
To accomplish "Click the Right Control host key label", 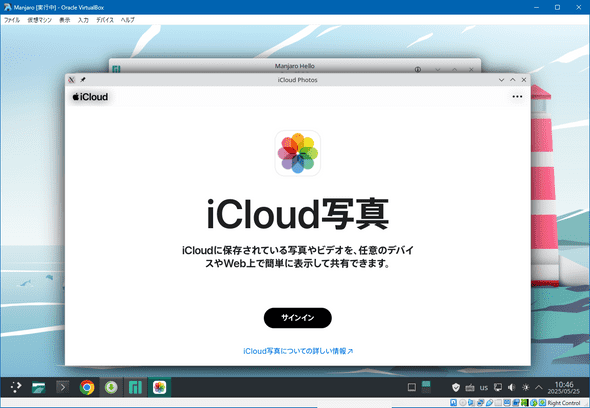I will click(563, 403).
